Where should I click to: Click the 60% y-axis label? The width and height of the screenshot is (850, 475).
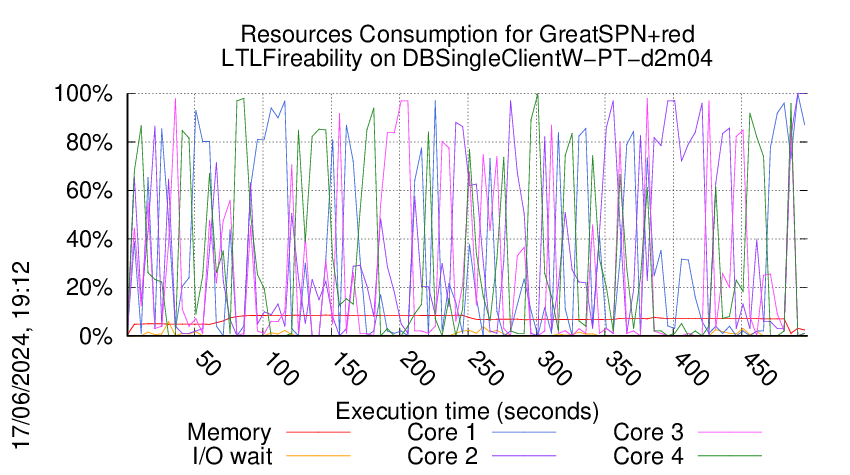[x=89, y=191]
